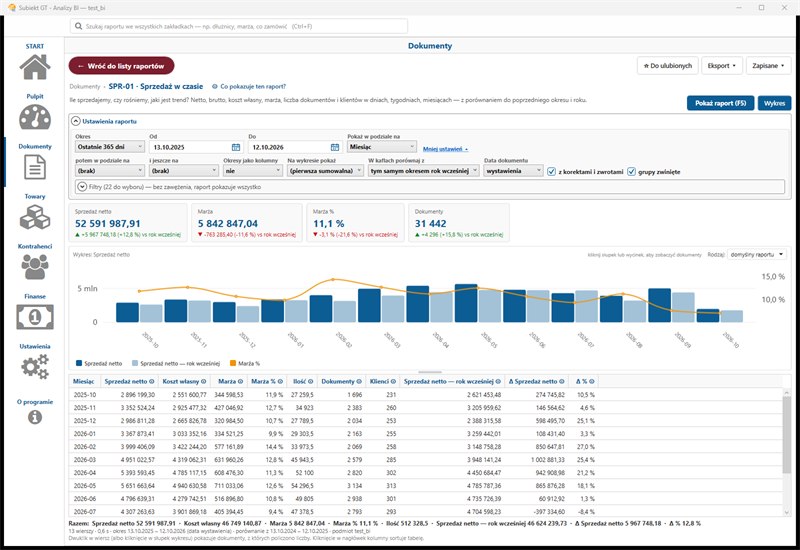
Task: Click 'Pokaż raport (F5)' button
Action: click(x=720, y=103)
